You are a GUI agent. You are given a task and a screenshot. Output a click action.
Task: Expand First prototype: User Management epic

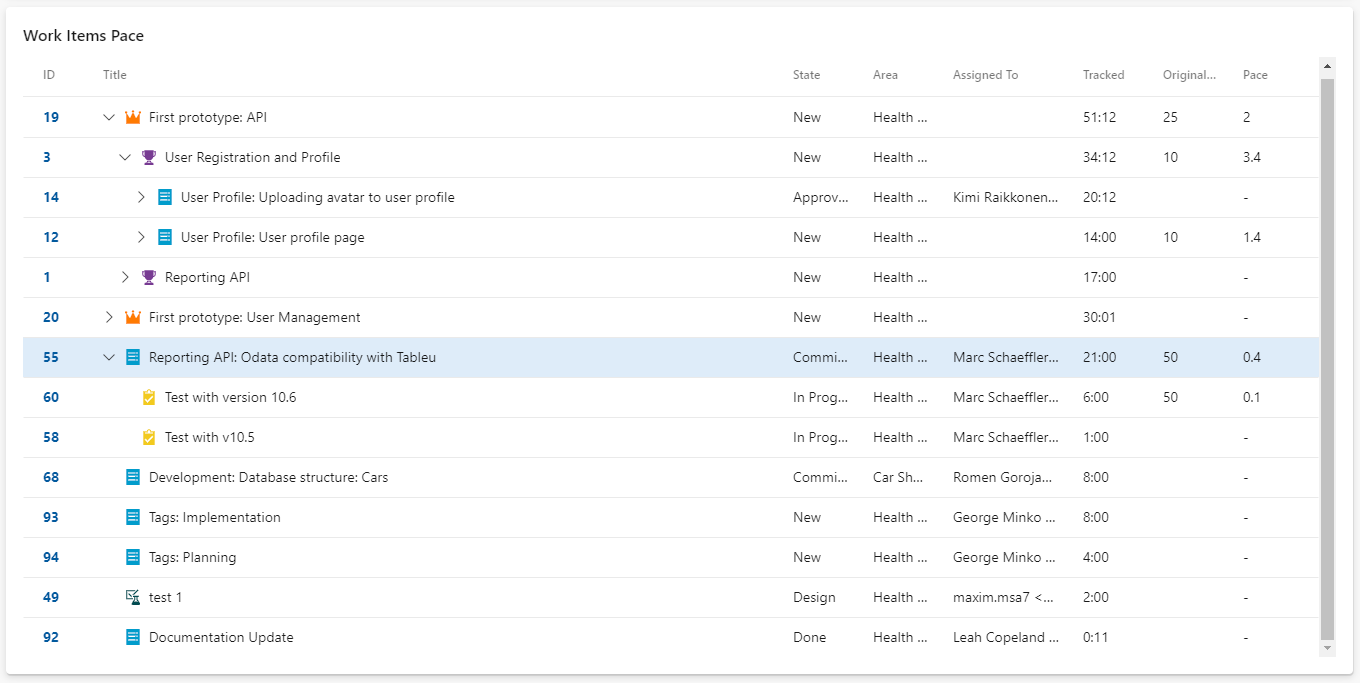[x=109, y=317]
